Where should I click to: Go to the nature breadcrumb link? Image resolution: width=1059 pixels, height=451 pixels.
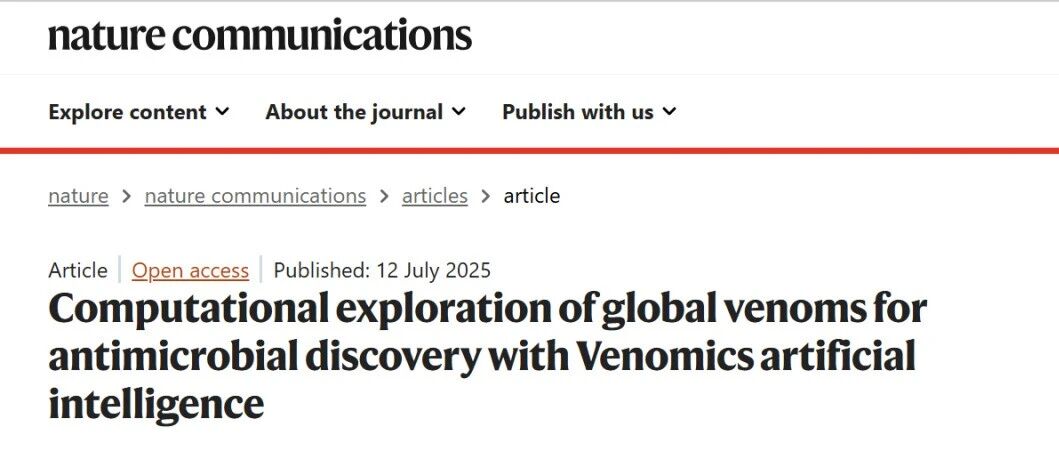(78, 196)
